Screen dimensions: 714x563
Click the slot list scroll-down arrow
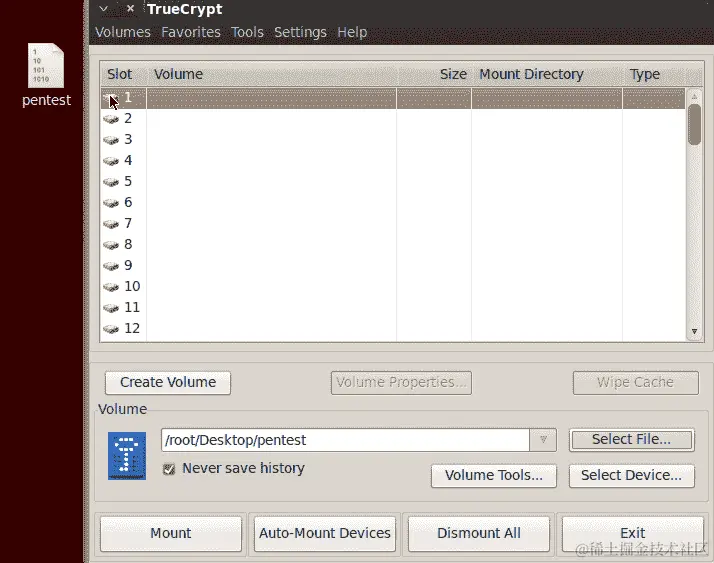coord(694,332)
